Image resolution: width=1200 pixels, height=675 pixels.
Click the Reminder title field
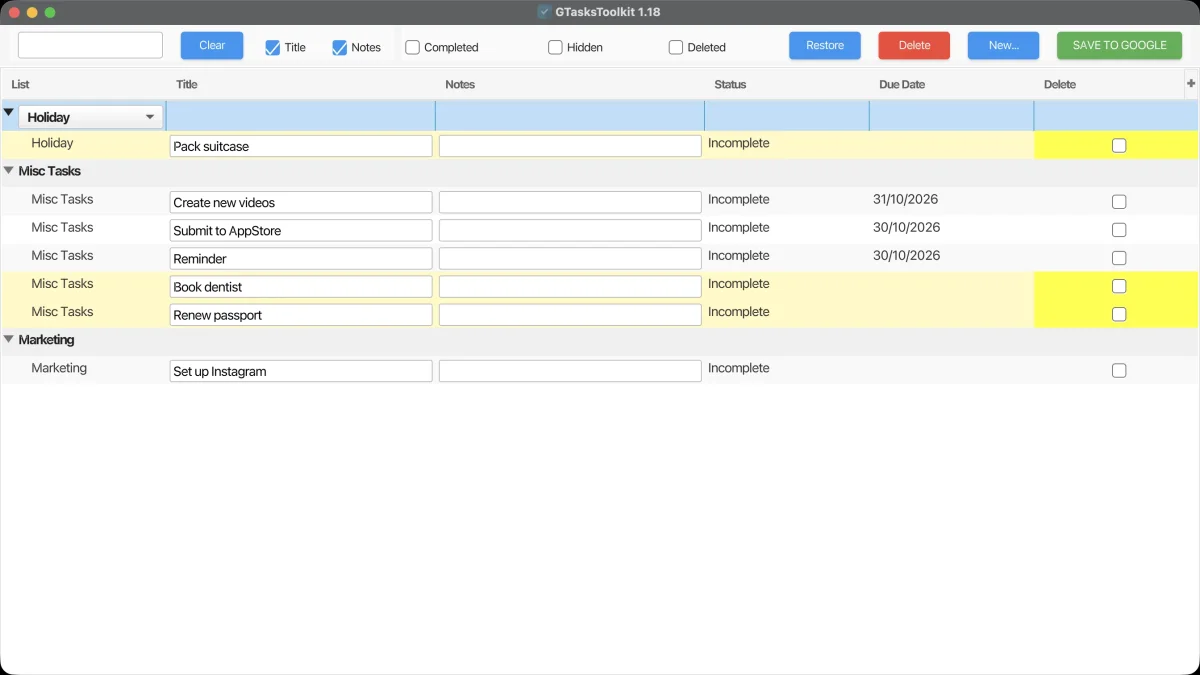tap(301, 258)
